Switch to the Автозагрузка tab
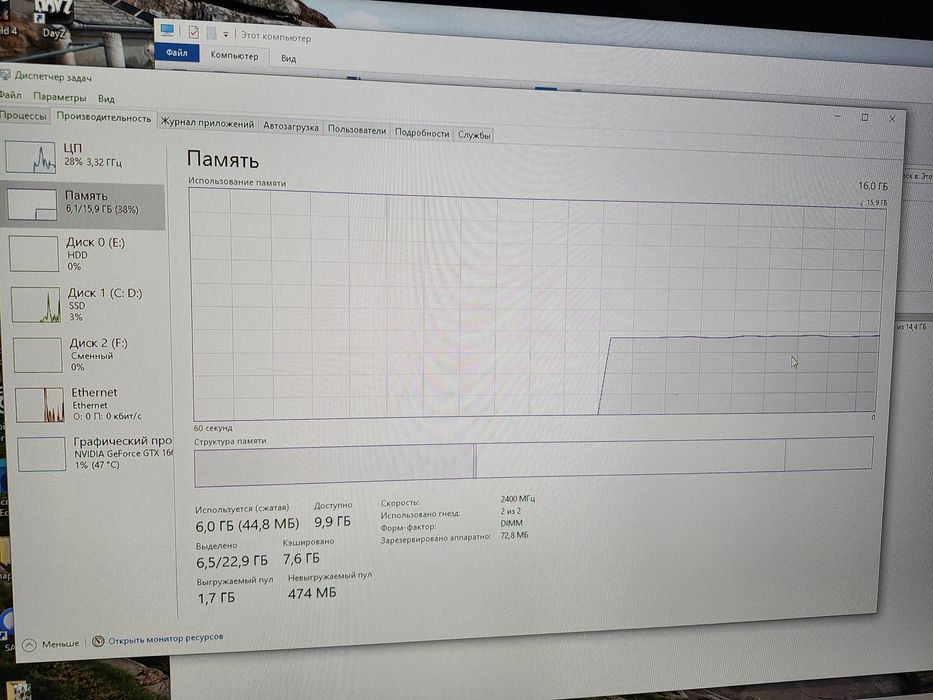 (291, 126)
